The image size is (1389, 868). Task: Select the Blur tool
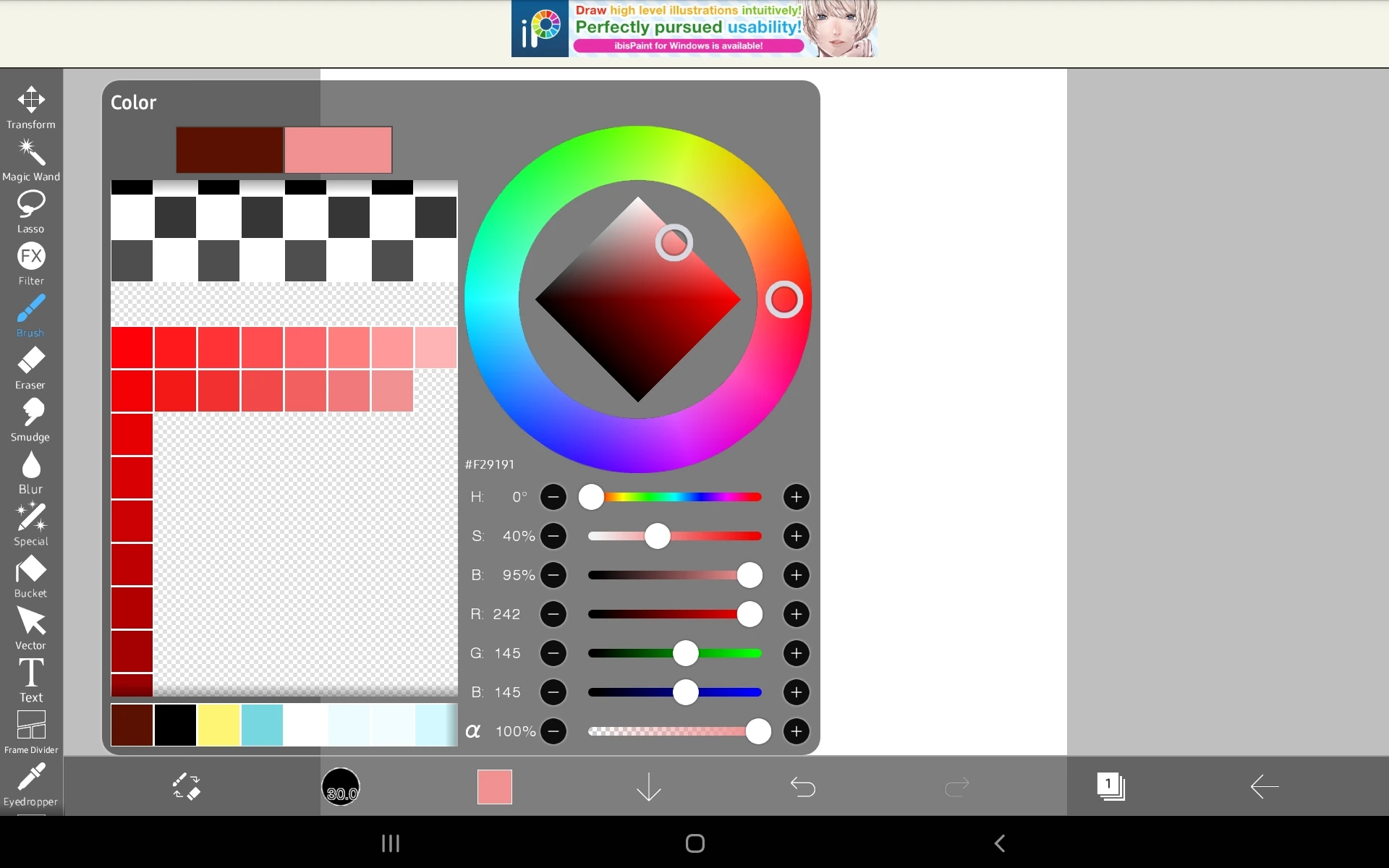(x=30, y=467)
